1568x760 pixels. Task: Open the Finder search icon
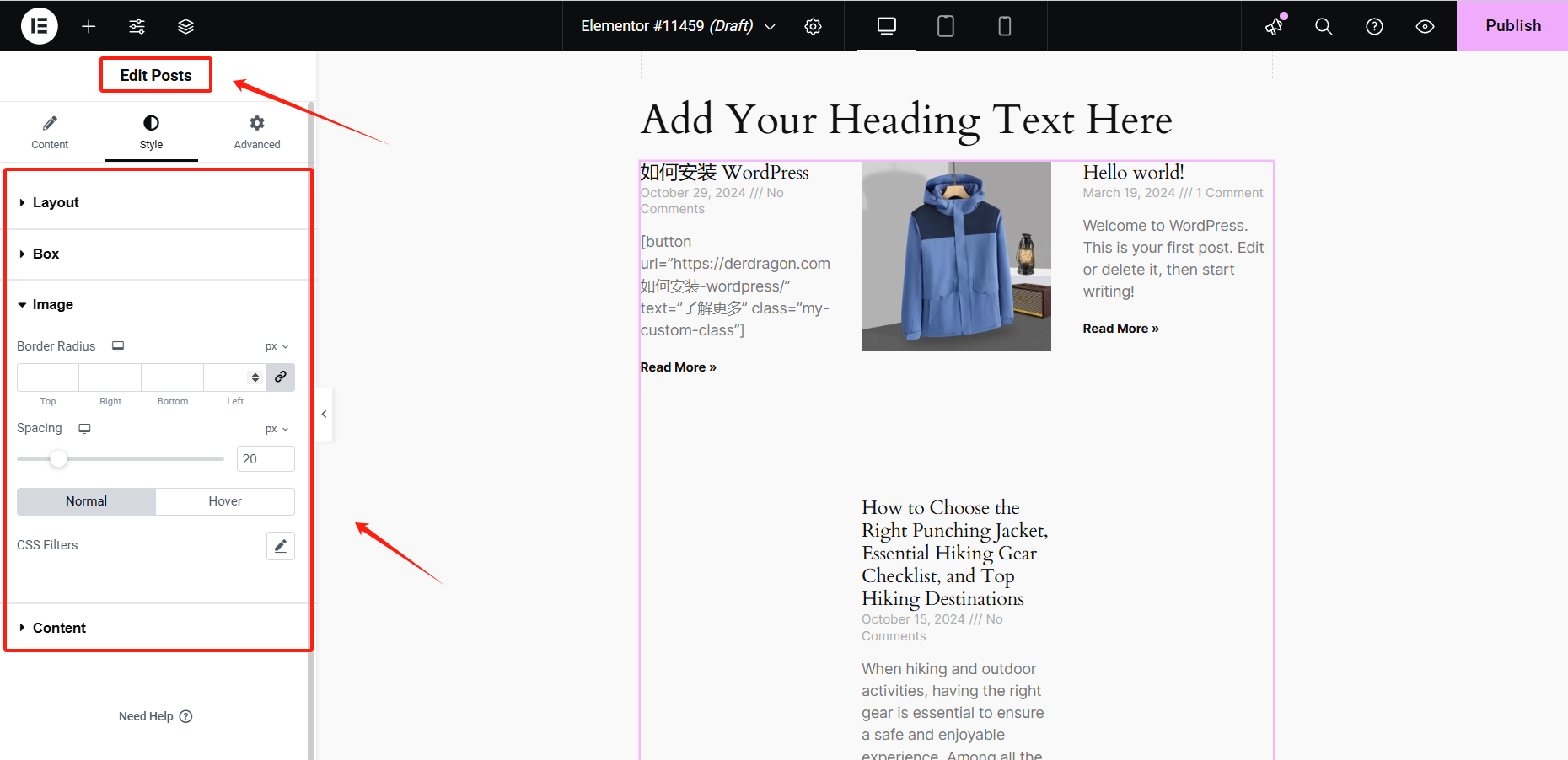pos(1324,26)
